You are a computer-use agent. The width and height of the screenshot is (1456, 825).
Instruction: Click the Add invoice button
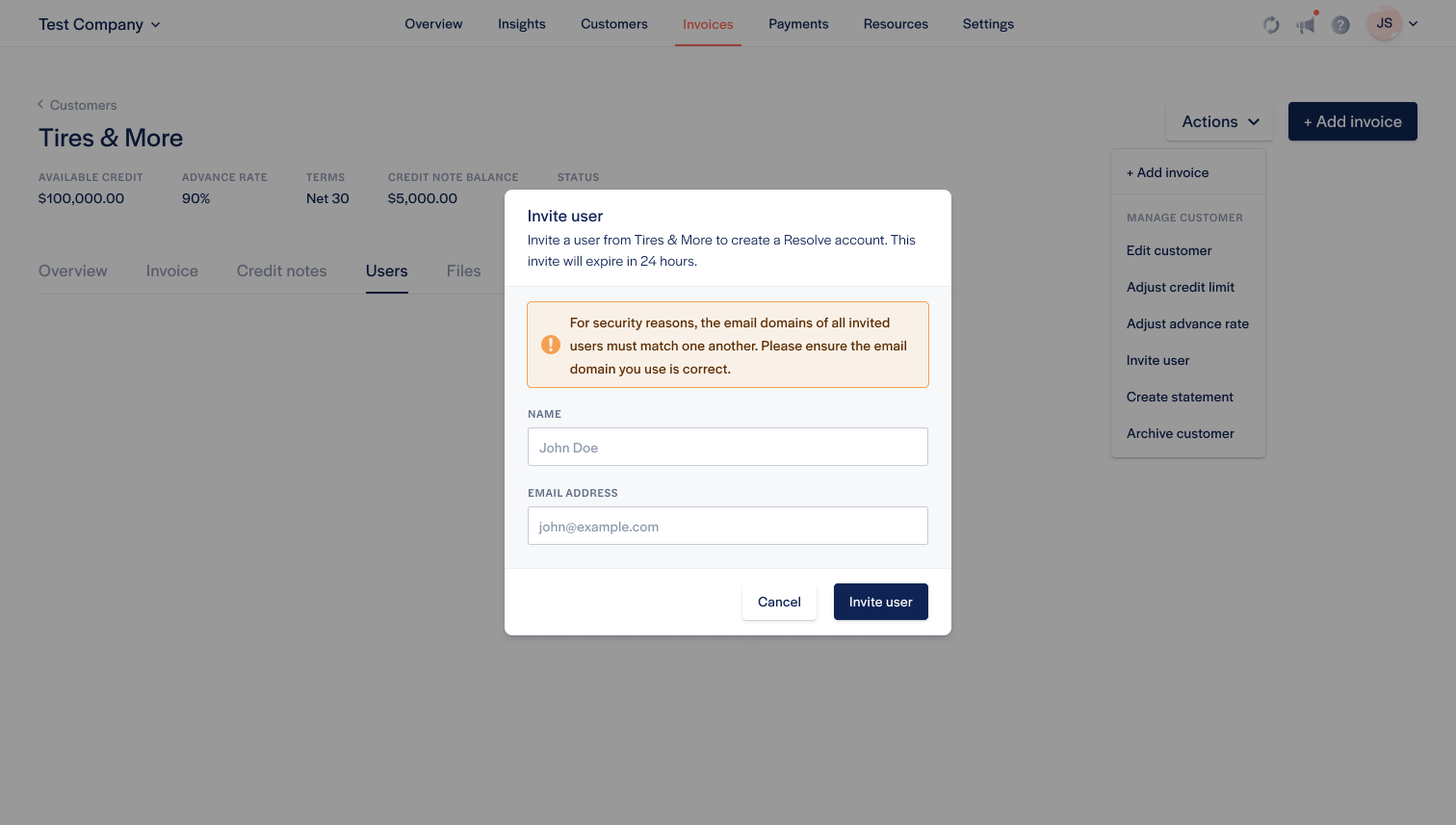tap(1352, 121)
